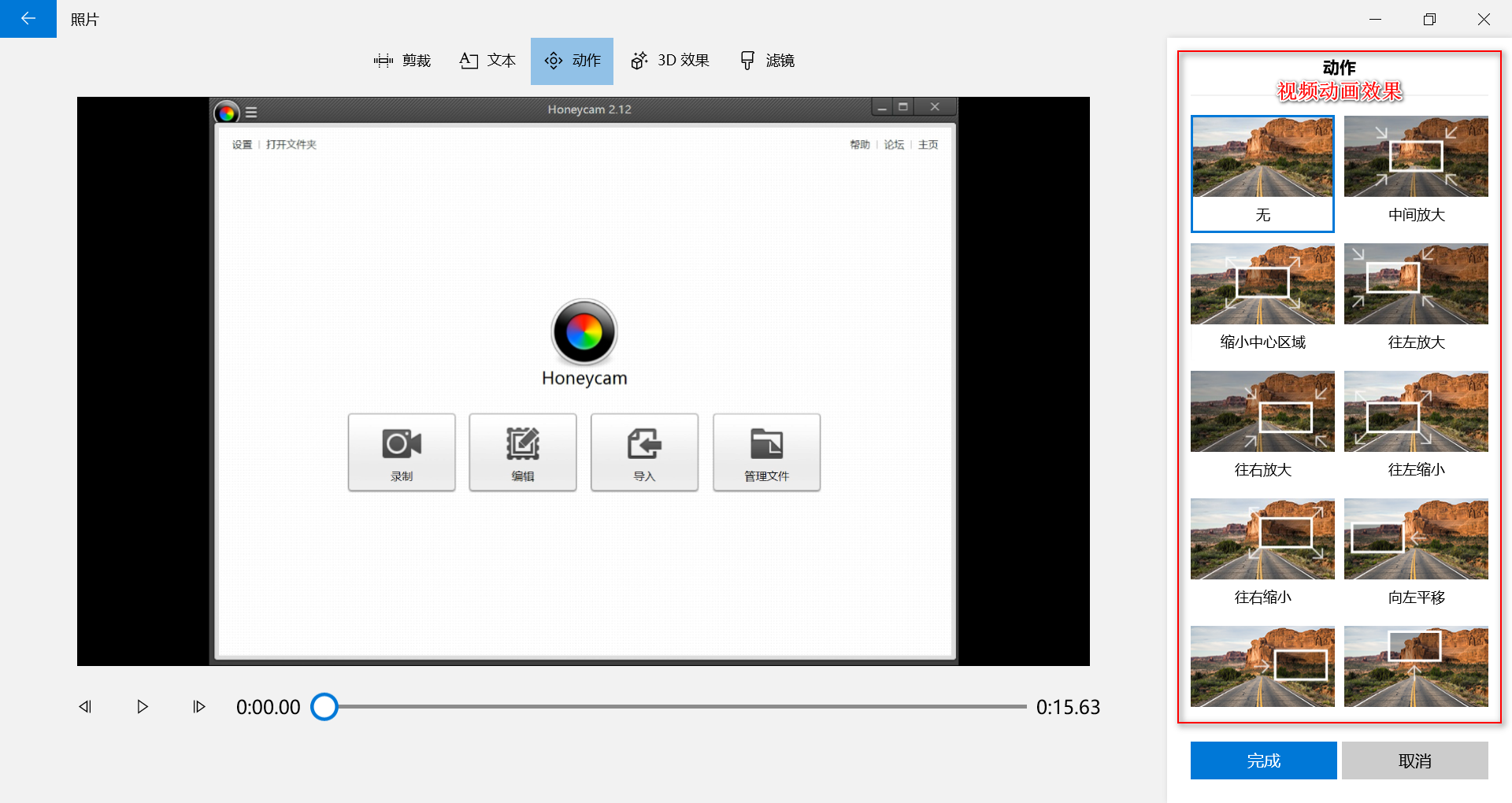Click the total duration 0:15.63 label
Screen dimensions: 1512x803
click(x=1068, y=707)
